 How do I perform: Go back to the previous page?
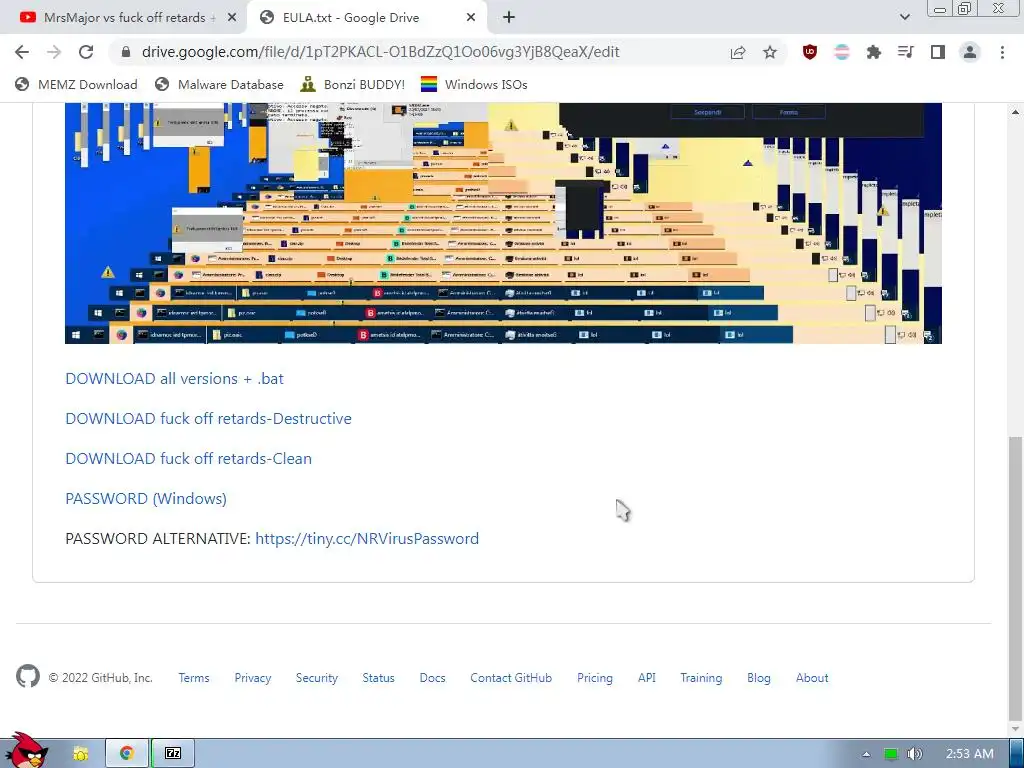click(22, 52)
